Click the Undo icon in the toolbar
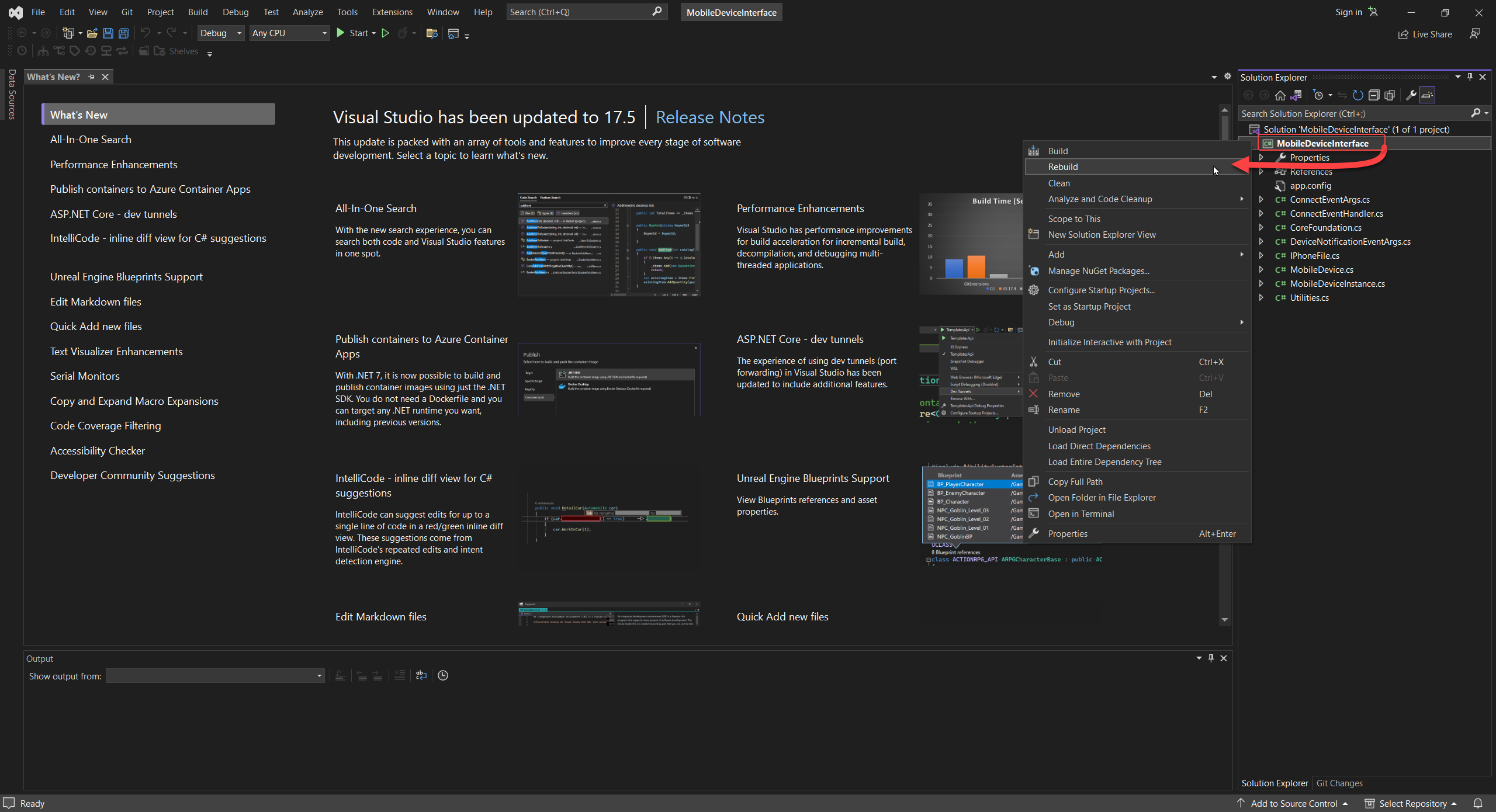Image resolution: width=1496 pixels, height=812 pixels. point(145,33)
